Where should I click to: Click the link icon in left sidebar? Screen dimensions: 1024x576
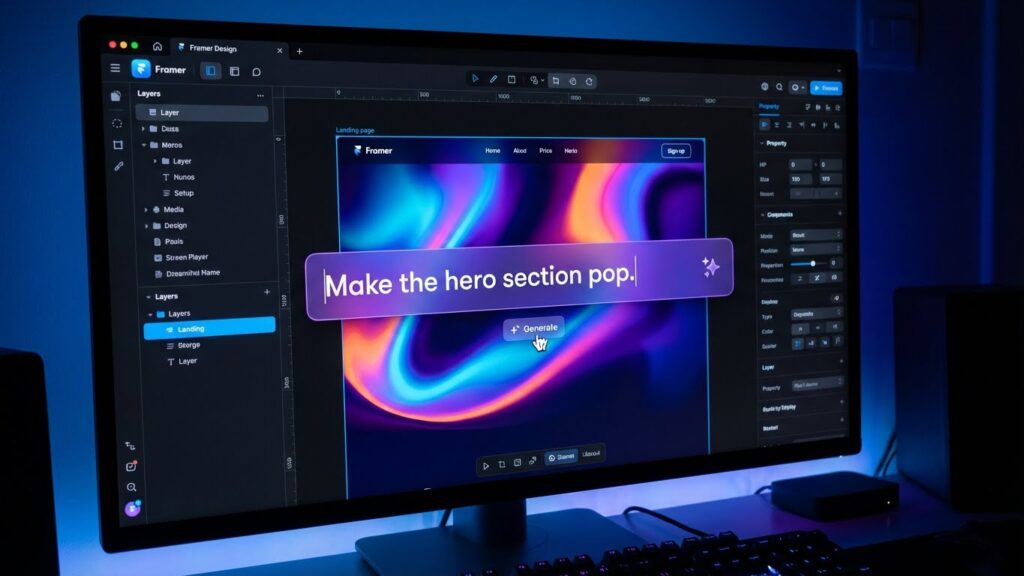coord(119,167)
